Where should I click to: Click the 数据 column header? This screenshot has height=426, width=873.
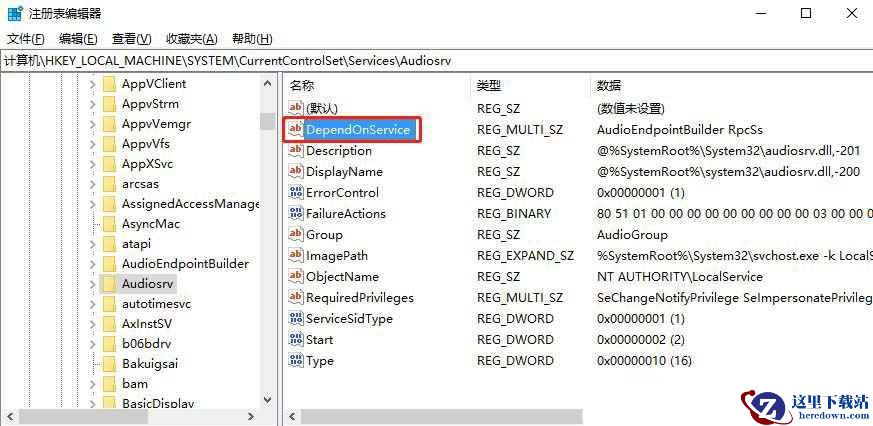(609, 86)
